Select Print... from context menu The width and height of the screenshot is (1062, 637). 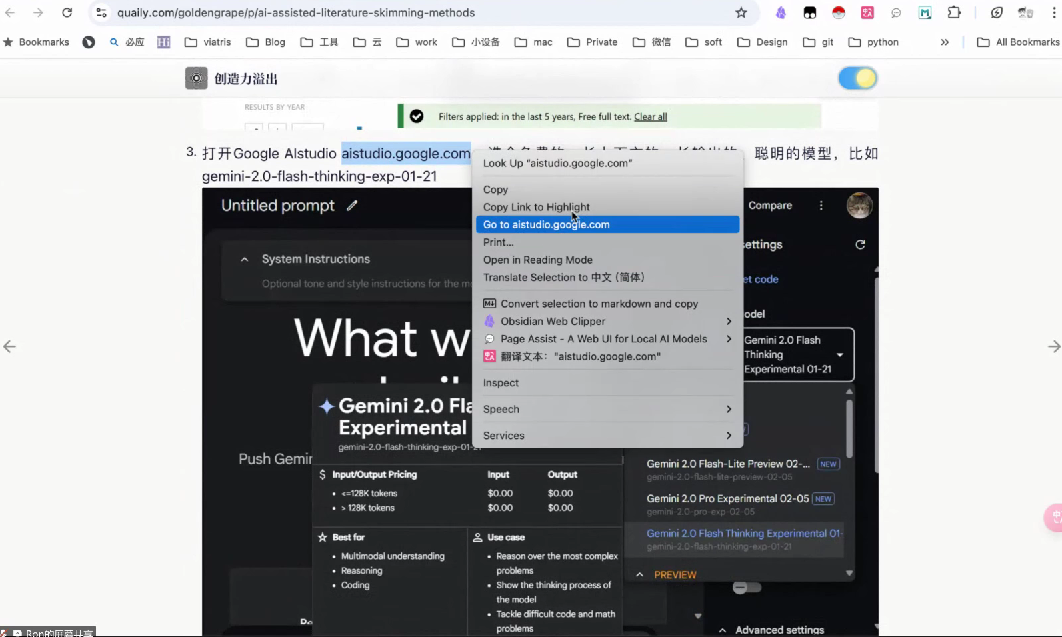tap(608, 242)
